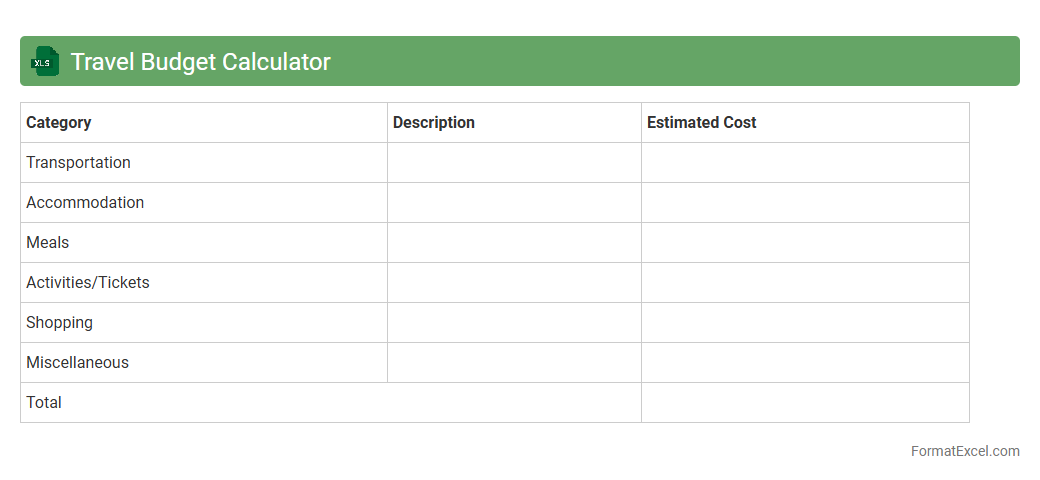Open the FormatExcel.com link
This screenshot has height=480, width=1040.
click(x=964, y=451)
